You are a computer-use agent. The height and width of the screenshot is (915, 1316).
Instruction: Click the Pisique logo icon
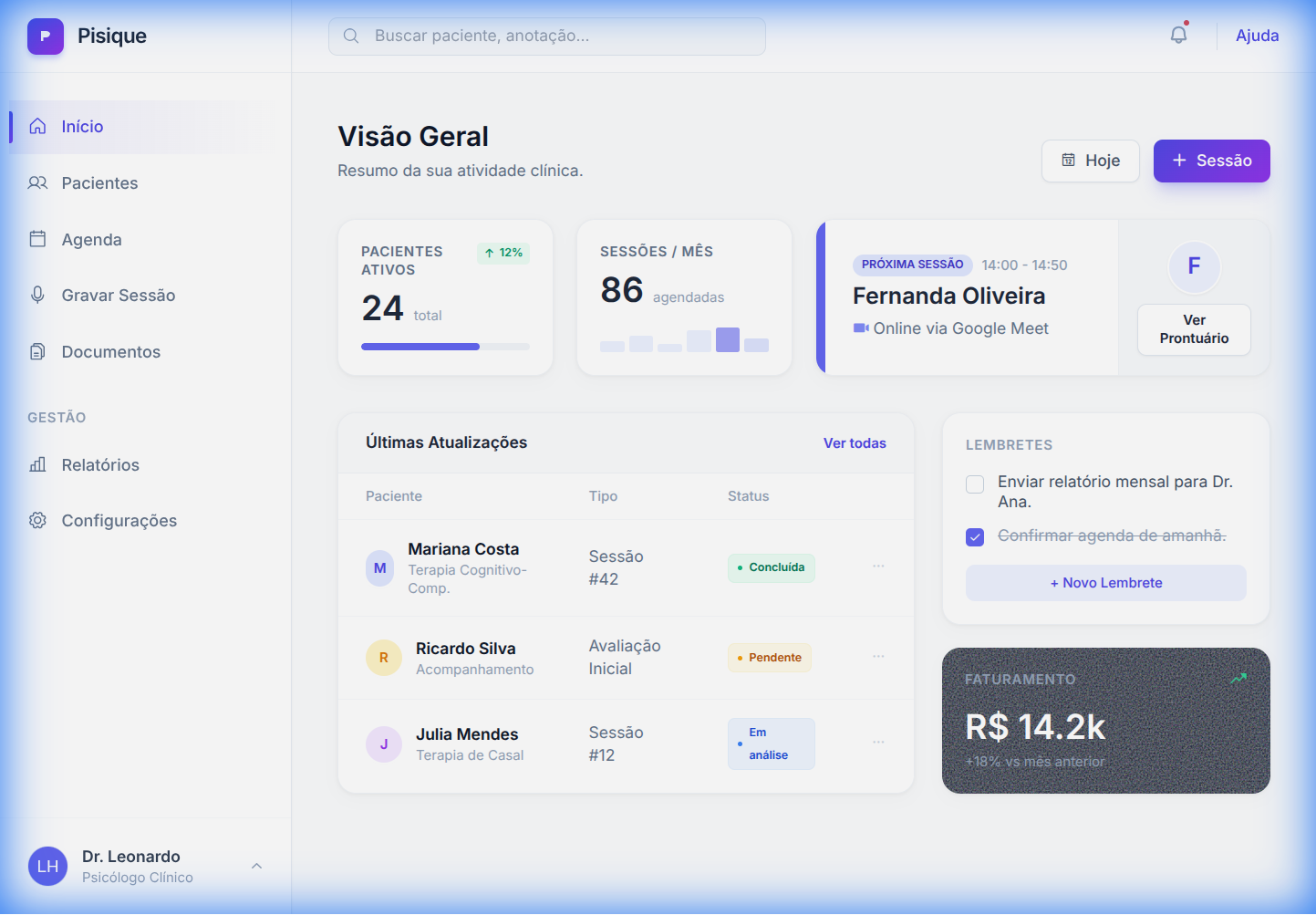click(46, 36)
